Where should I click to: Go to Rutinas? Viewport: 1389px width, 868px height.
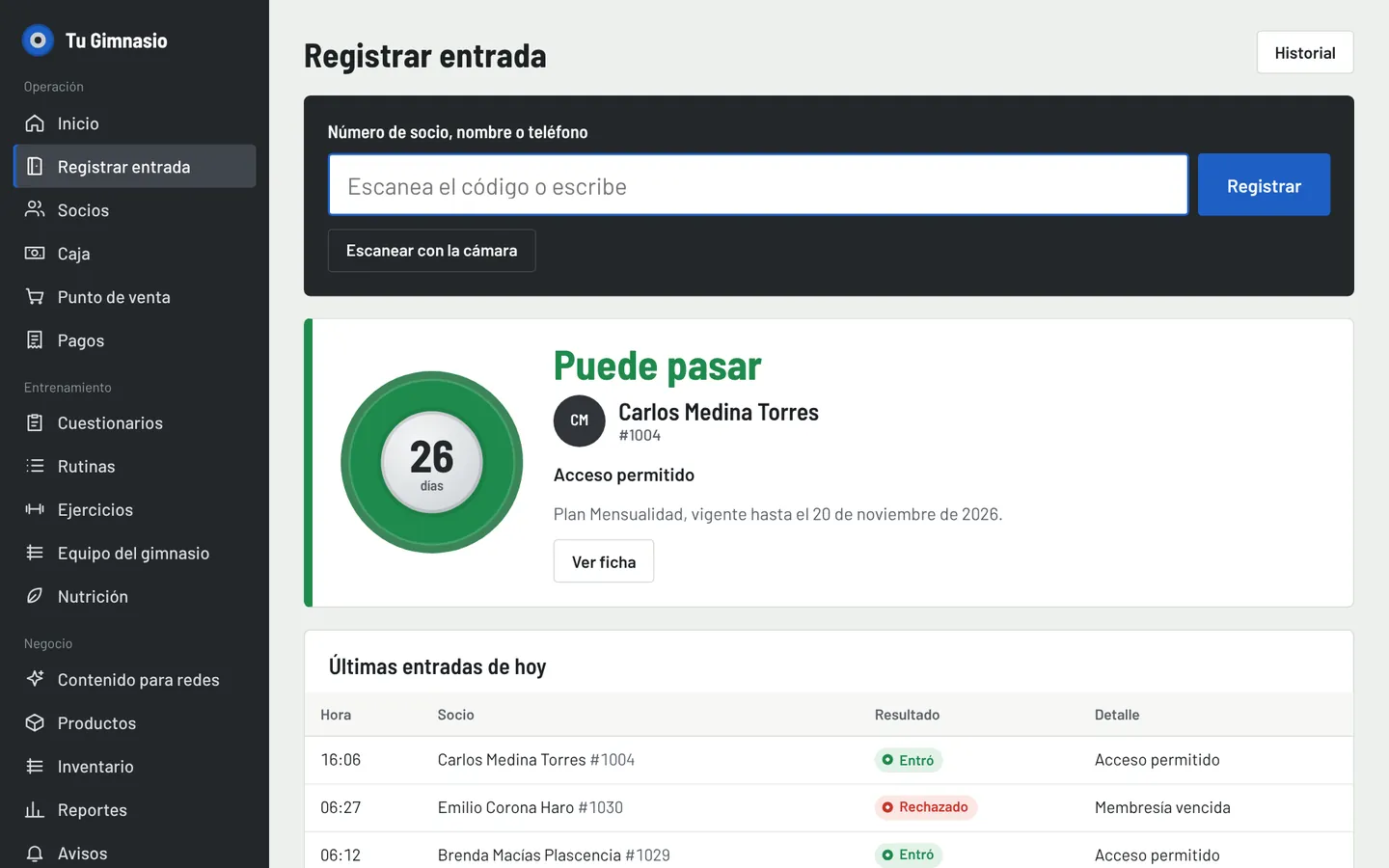[x=135, y=467]
